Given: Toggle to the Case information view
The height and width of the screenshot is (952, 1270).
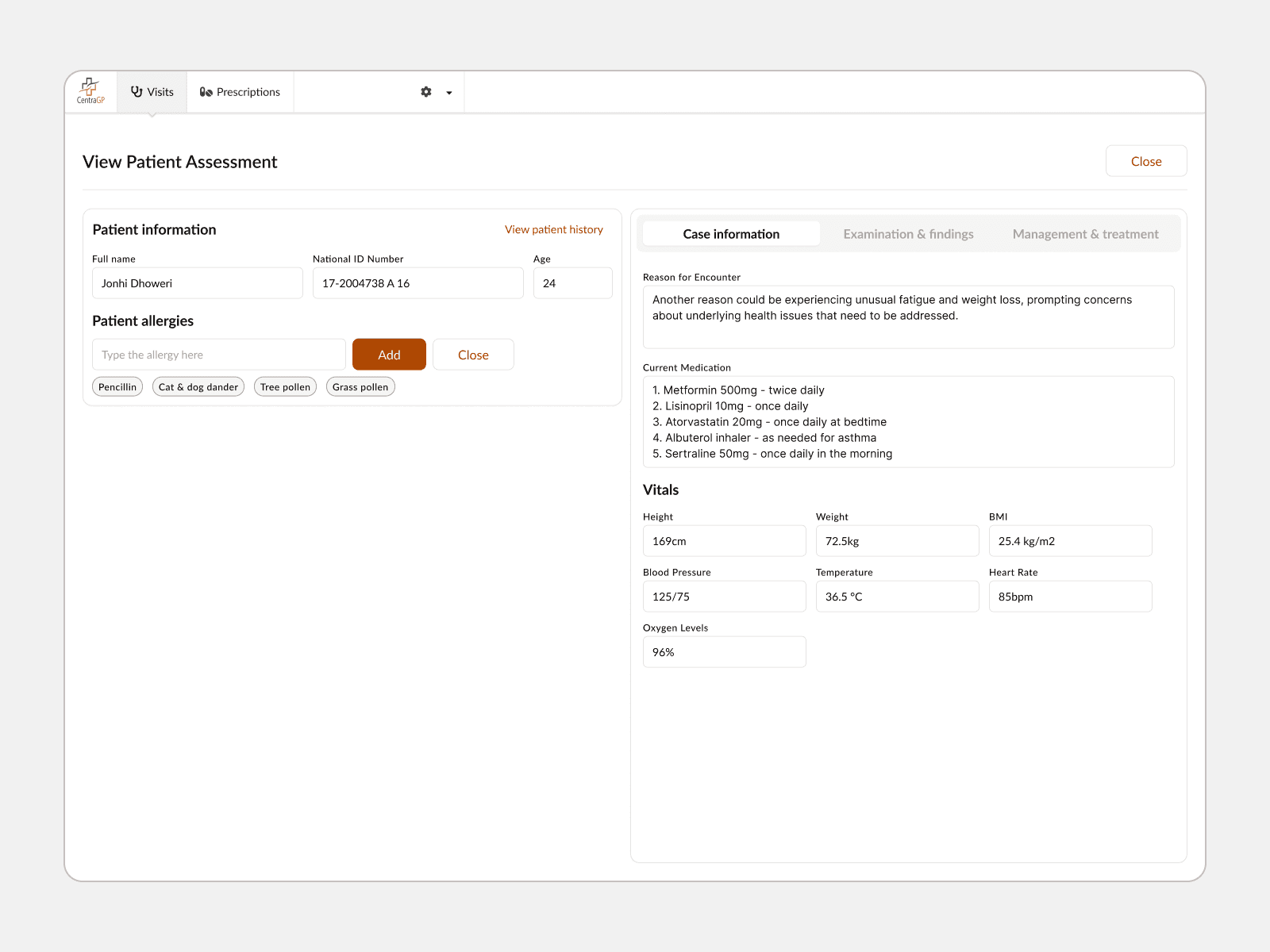Looking at the screenshot, I should (730, 233).
